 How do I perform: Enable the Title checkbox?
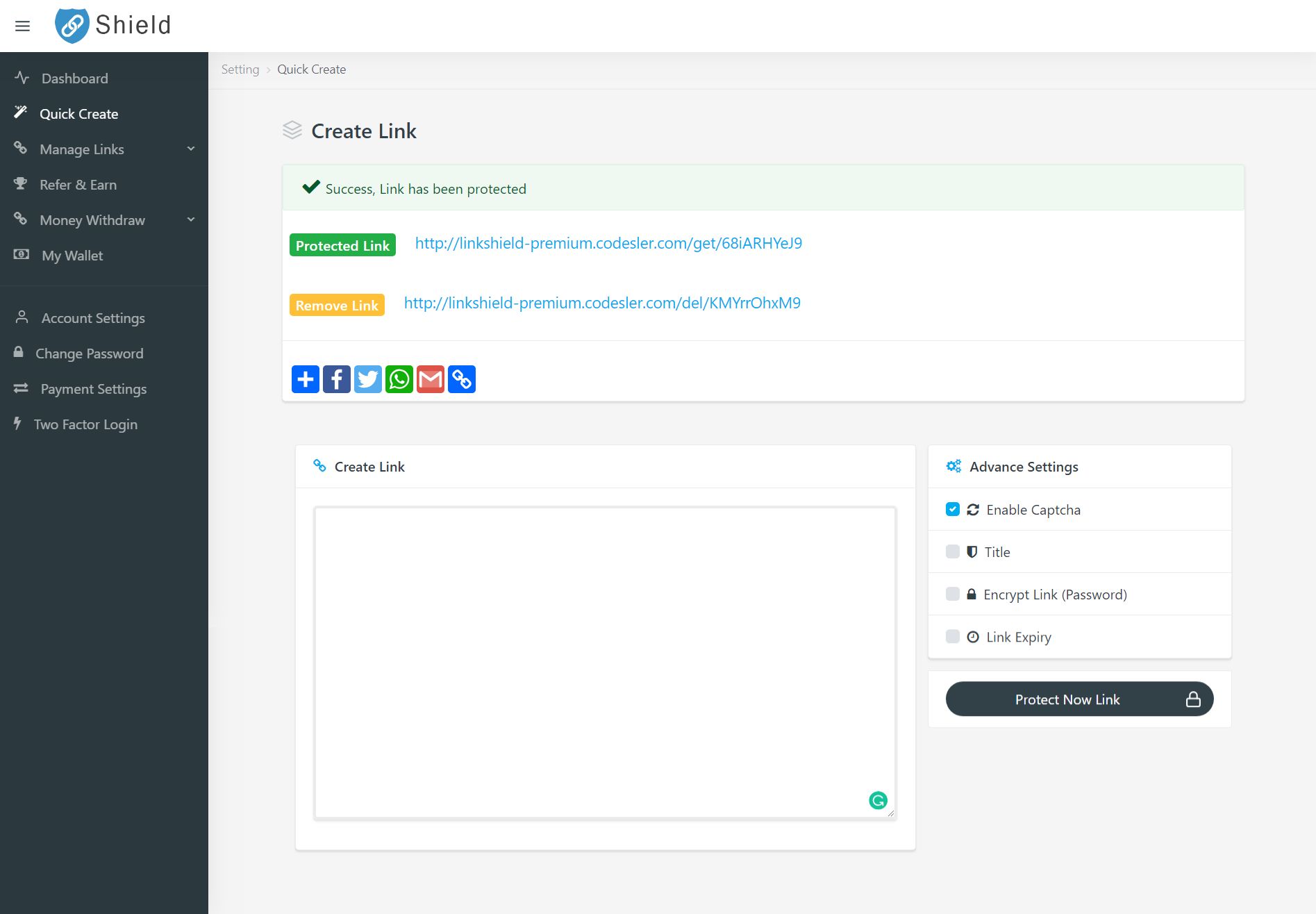[953, 551]
